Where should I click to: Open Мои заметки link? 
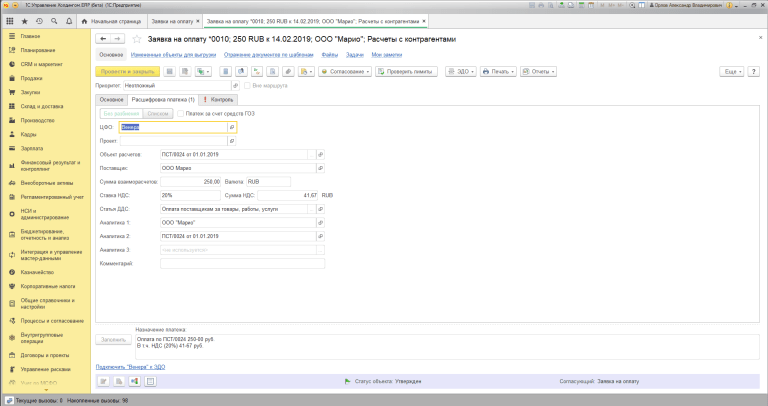[x=386, y=55]
